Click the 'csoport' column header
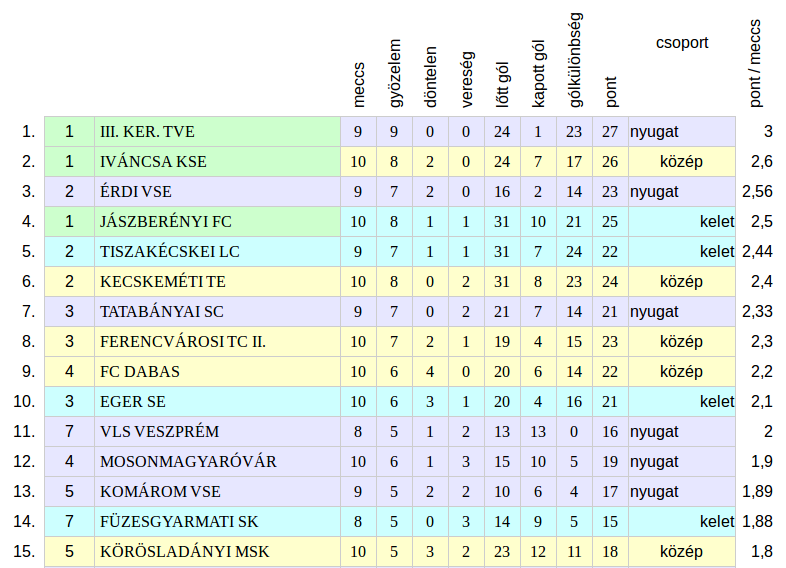The height and width of the screenshot is (568, 786). [x=682, y=43]
